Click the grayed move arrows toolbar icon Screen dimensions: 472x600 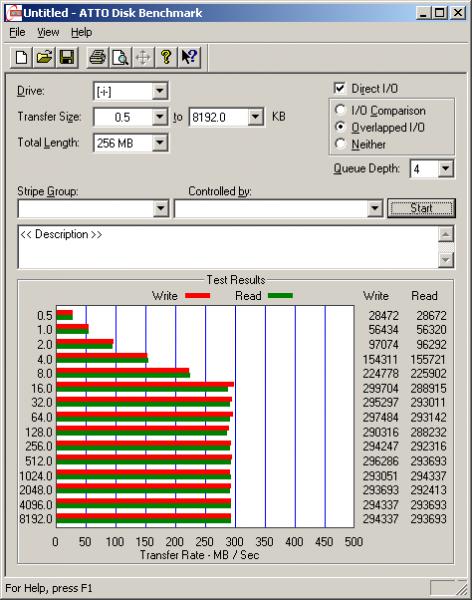143,58
